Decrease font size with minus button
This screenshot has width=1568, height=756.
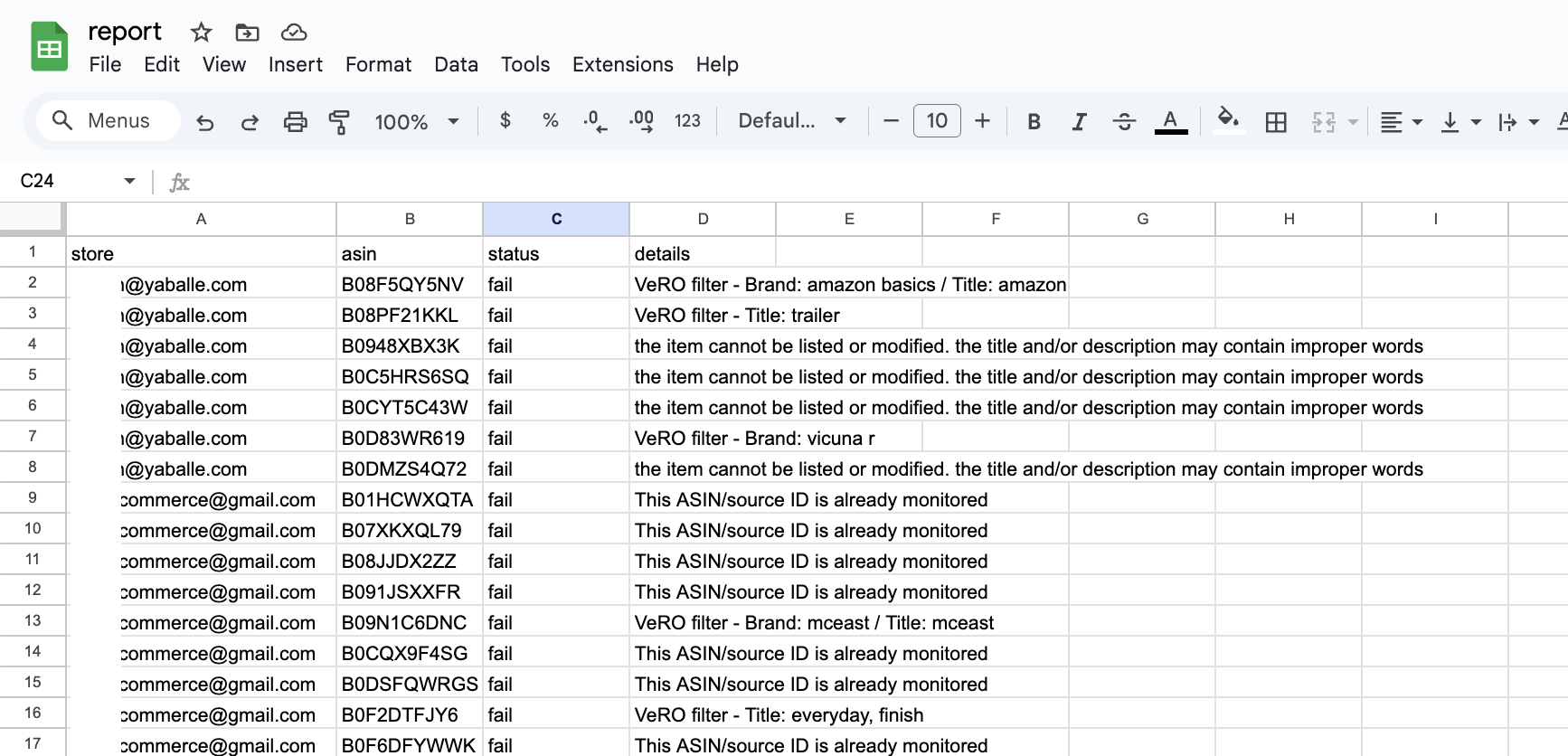pos(891,120)
